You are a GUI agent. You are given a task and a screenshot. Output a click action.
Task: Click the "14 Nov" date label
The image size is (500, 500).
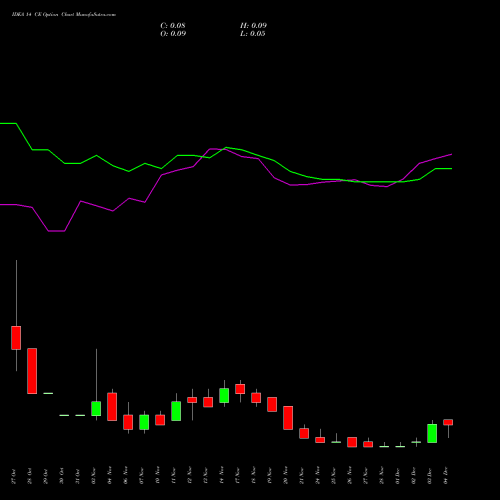[221, 475]
